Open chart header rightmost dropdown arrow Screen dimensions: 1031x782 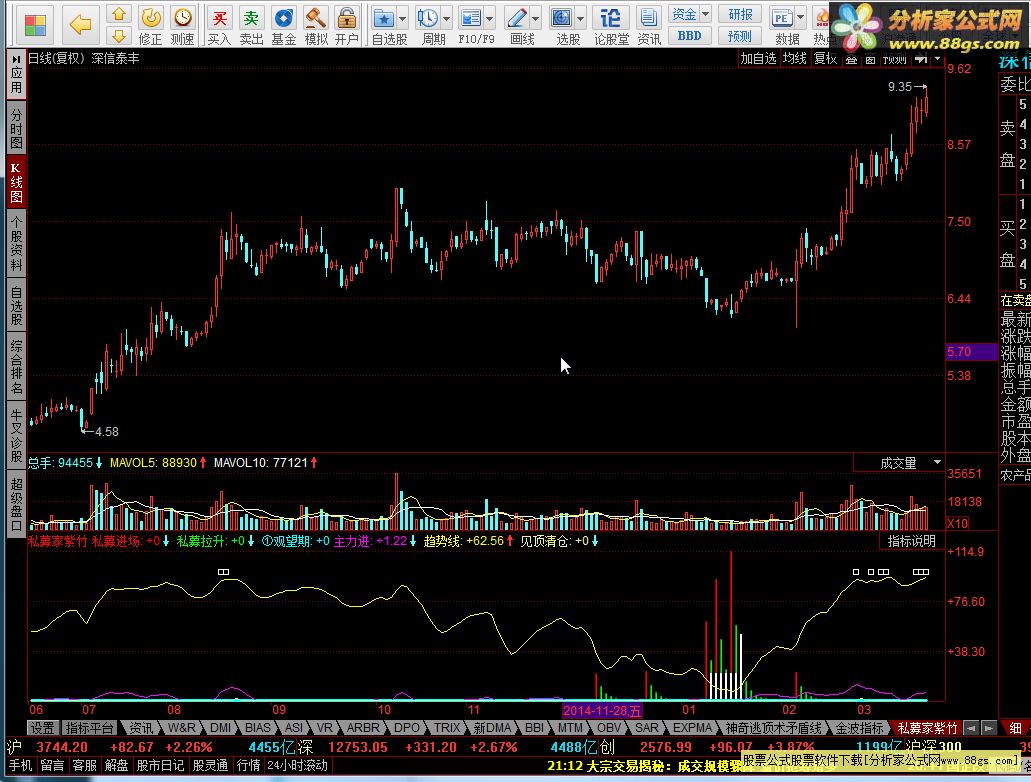point(938,59)
